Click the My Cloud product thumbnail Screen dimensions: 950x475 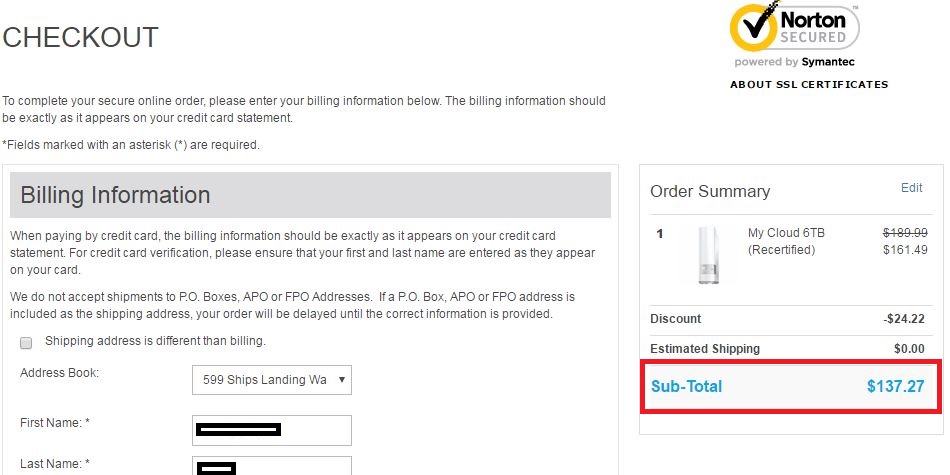(705, 253)
